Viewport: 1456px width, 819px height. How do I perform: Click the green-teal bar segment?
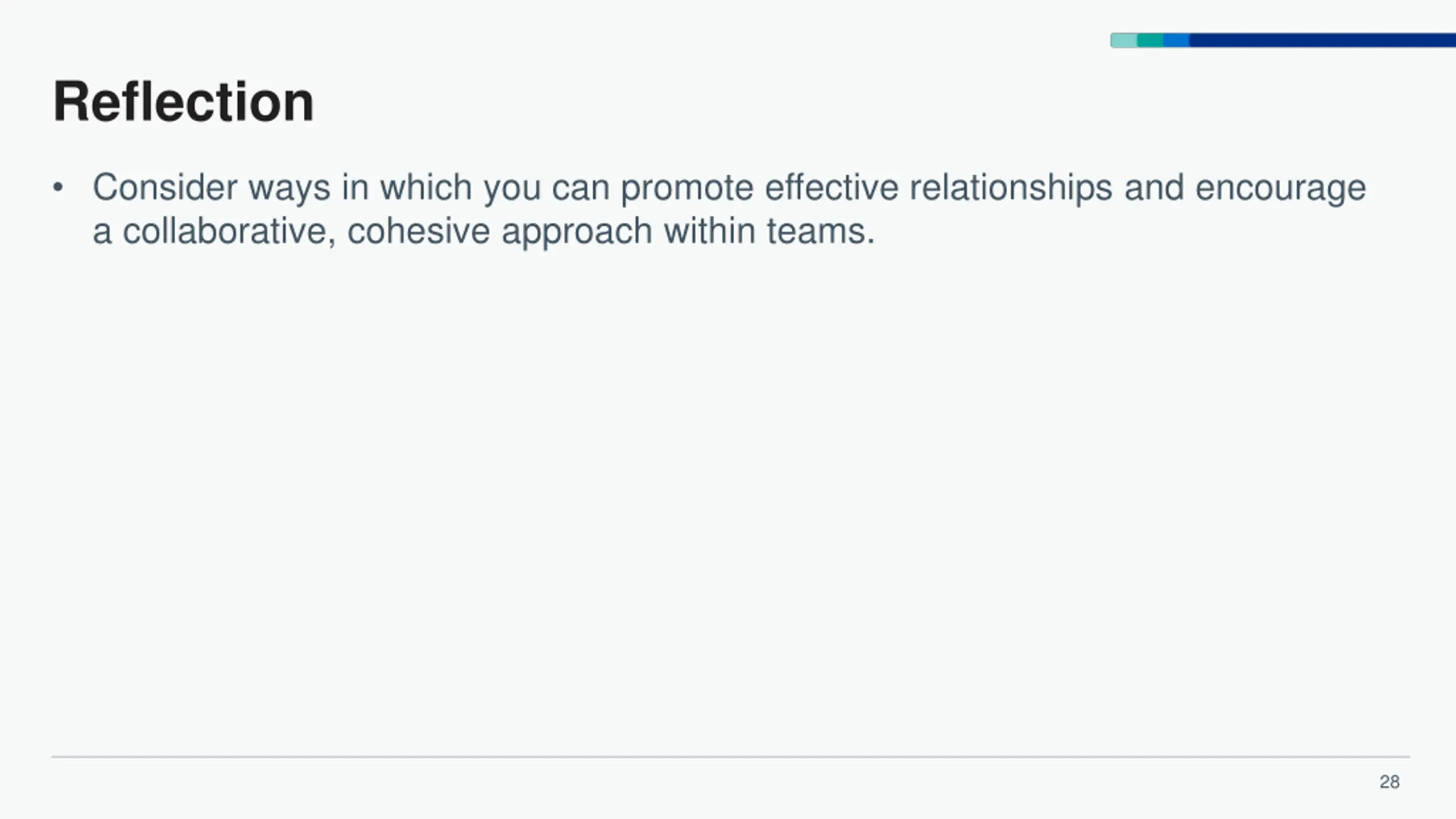click(1150, 40)
